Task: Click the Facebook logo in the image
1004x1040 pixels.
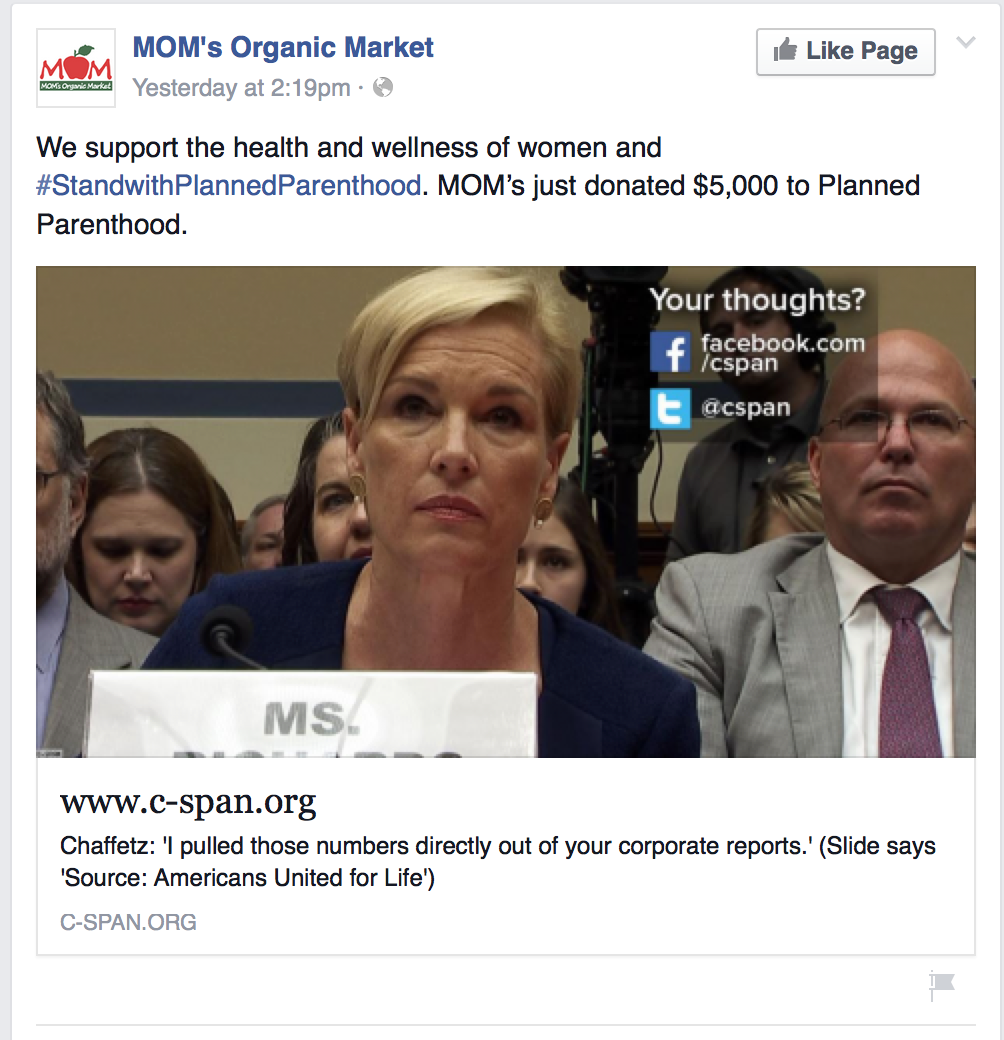Action: click(670, 352)
